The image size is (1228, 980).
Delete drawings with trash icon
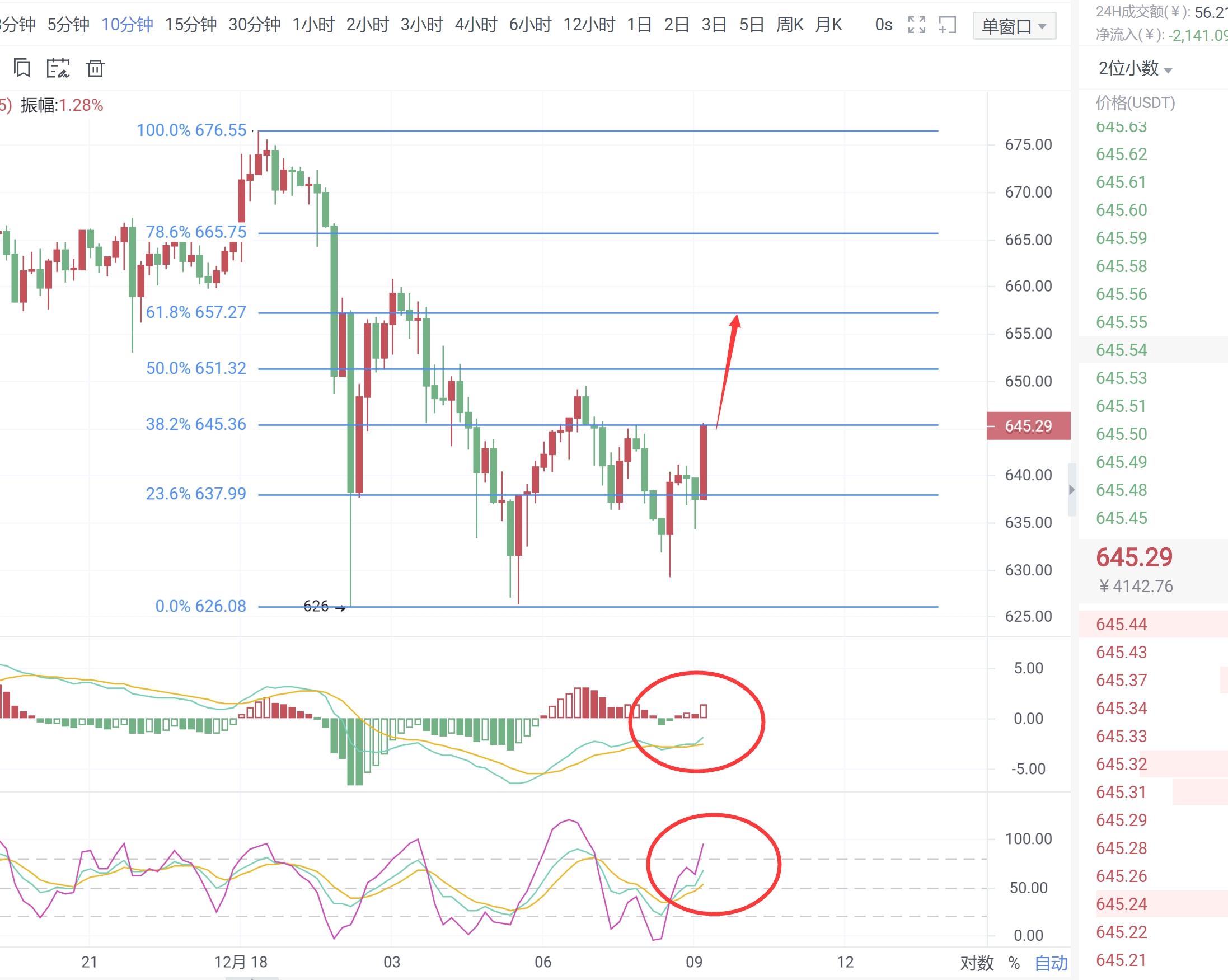coord(95,68)
